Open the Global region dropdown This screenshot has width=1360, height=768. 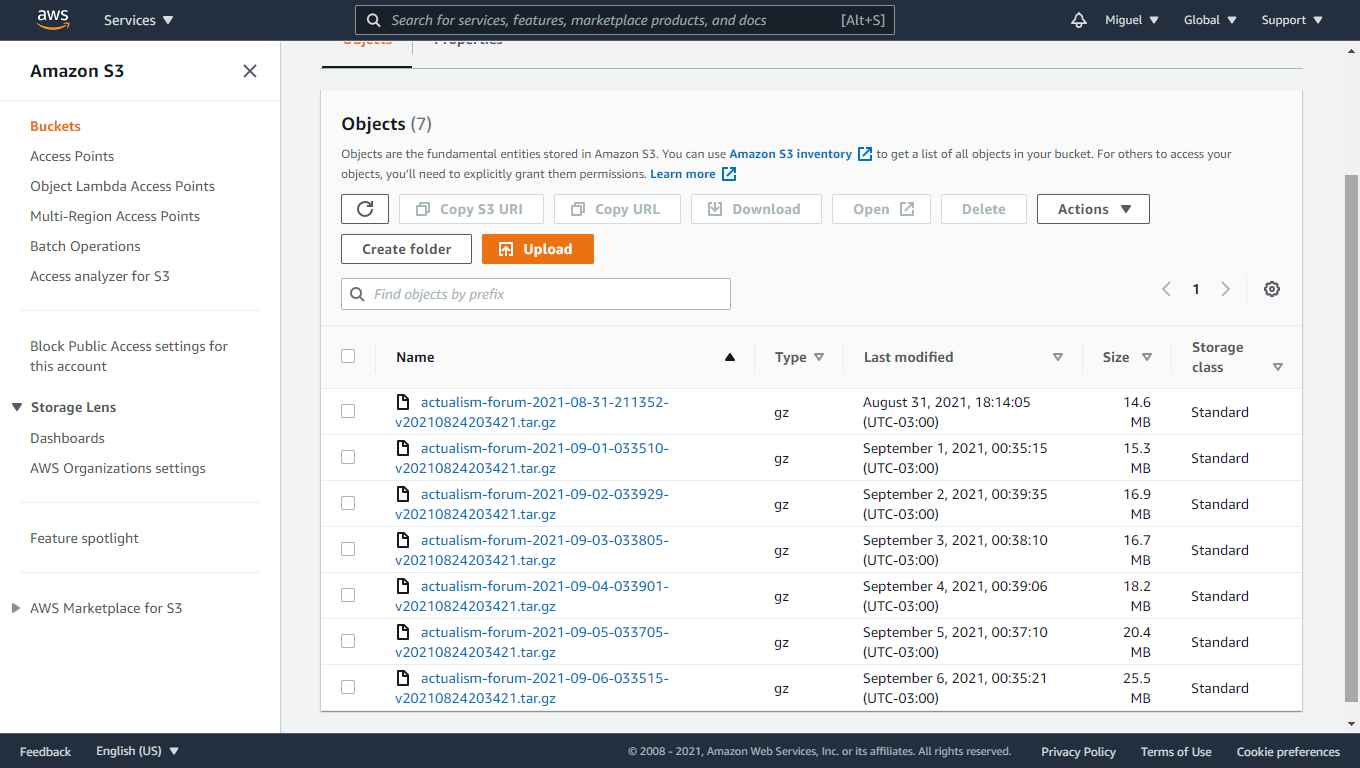1210,20
